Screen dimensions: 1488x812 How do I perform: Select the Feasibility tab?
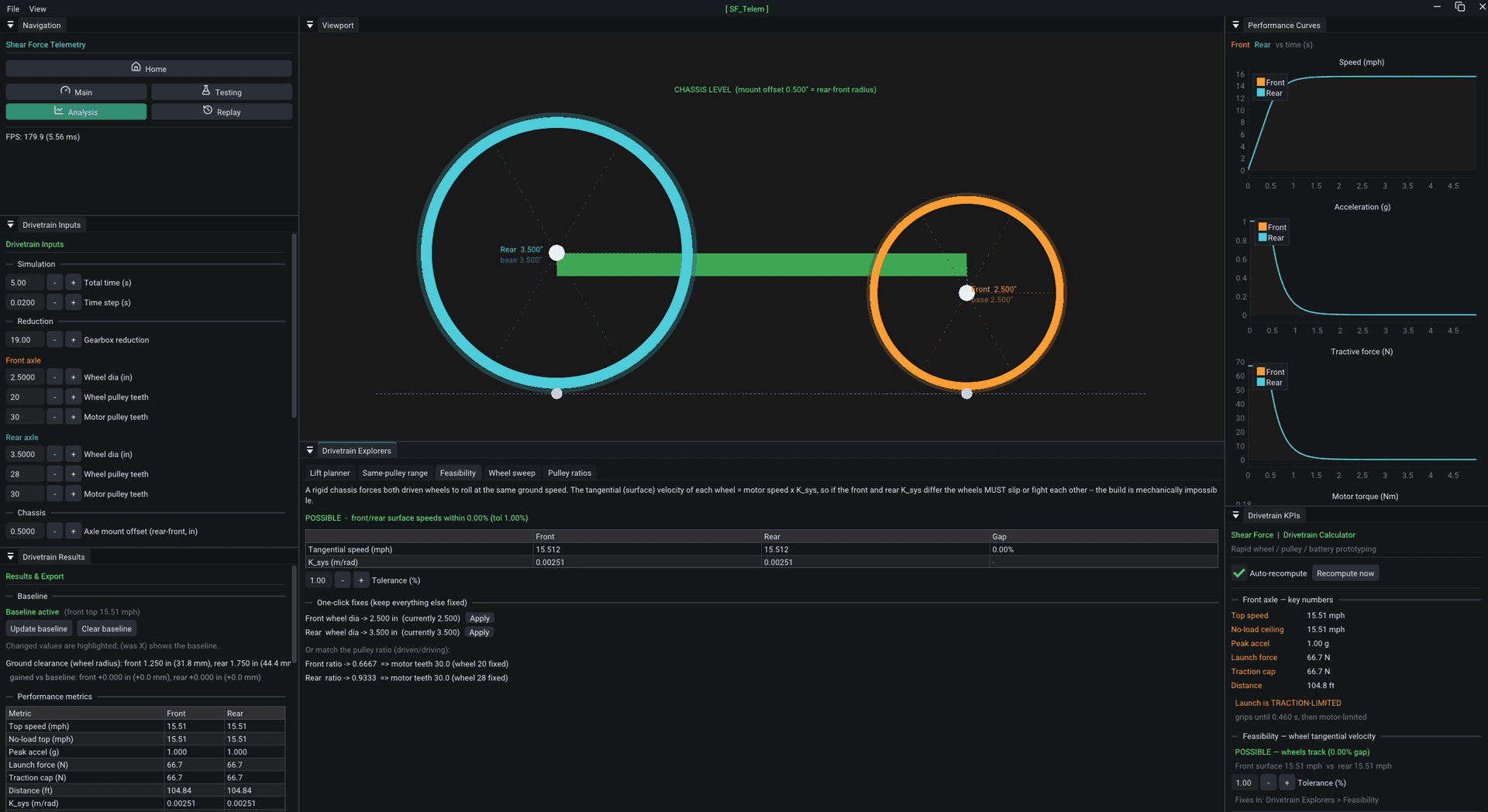pyautogui.click(x=458, y=473)
